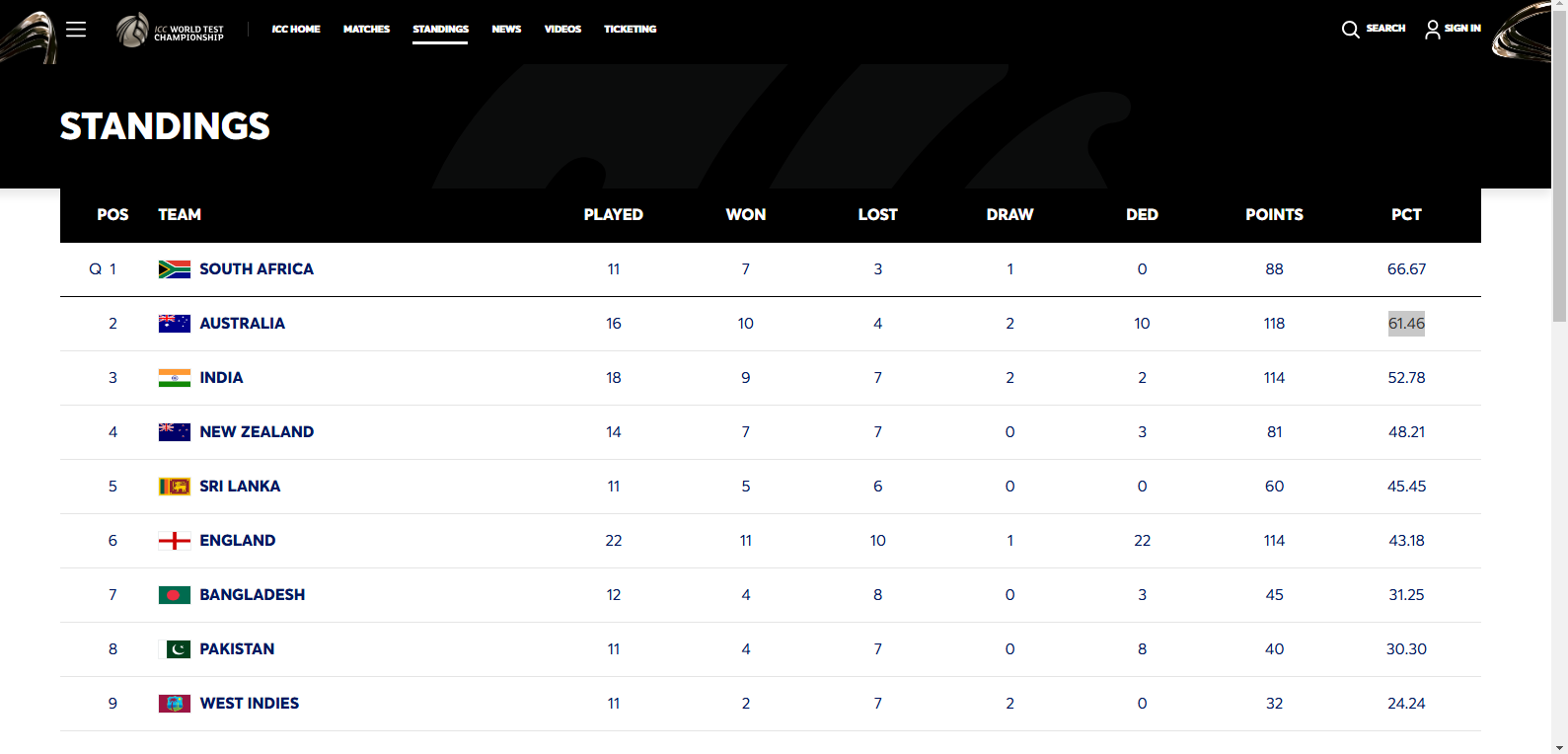Click the vertical page scrollbar thumb

(x=1559, y=168)
